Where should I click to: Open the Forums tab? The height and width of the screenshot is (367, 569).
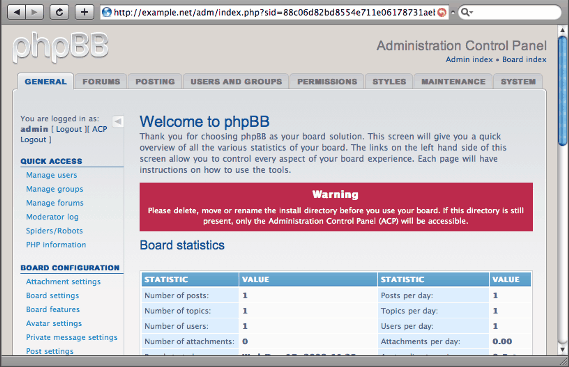pos(101,82)
